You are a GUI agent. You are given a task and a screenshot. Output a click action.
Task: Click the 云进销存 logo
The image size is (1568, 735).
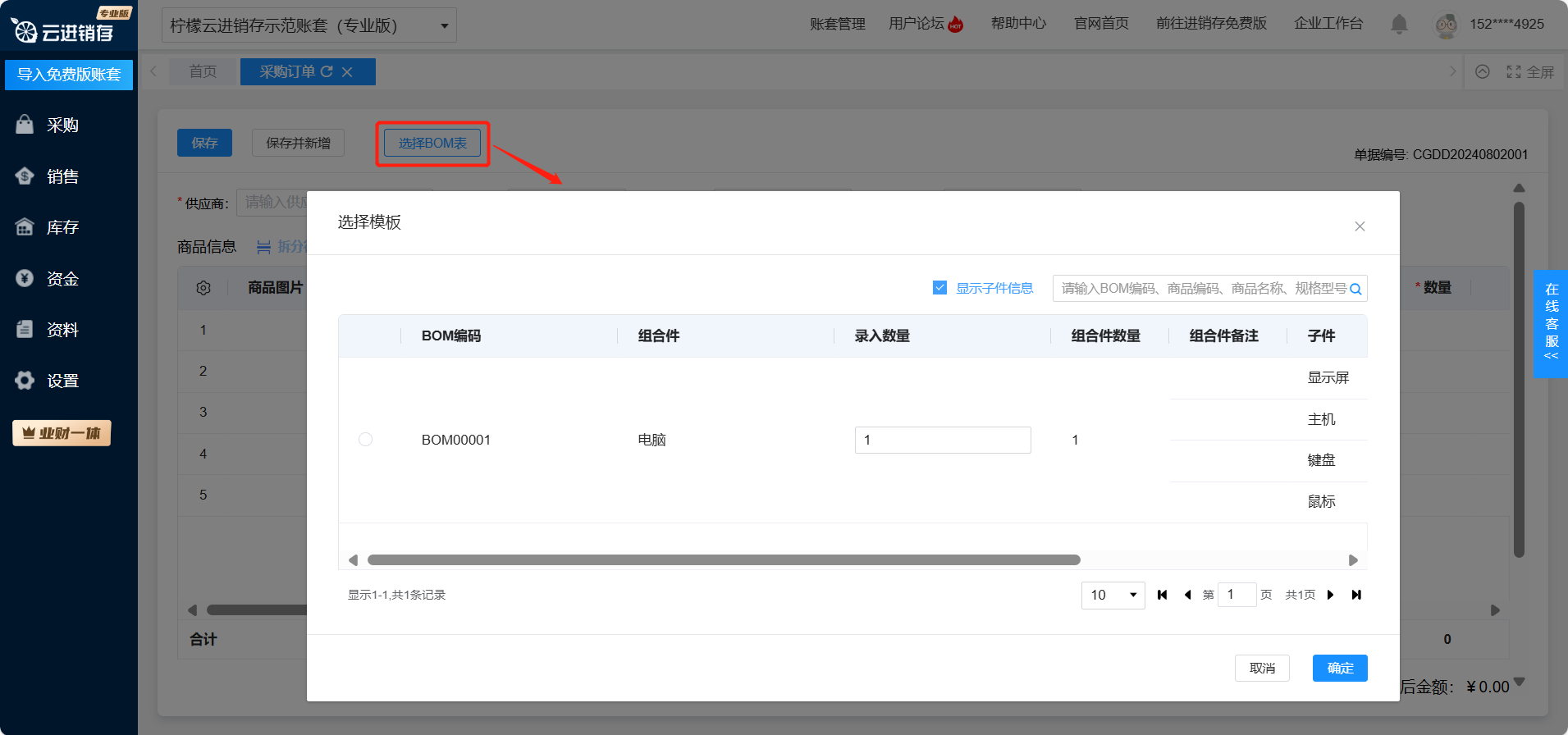tap(64, 31)
